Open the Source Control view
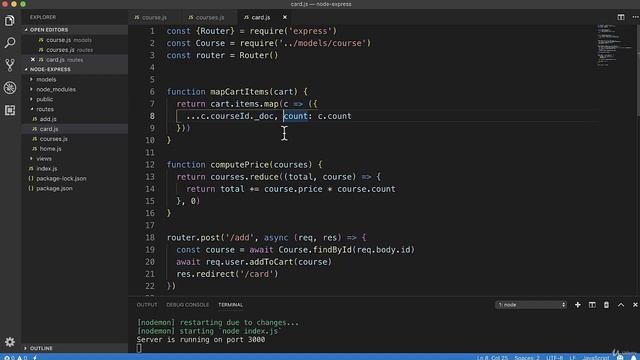 [10, 65]
